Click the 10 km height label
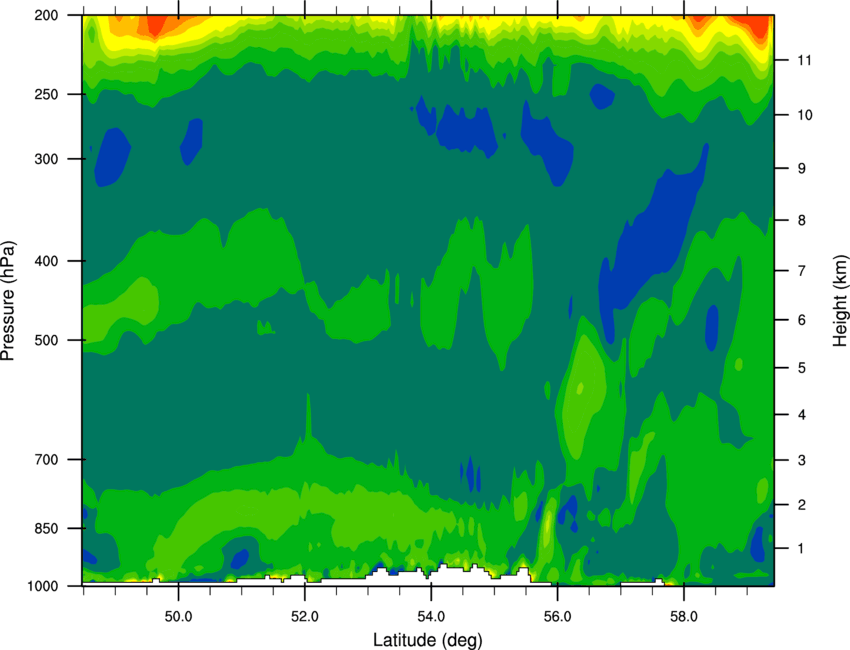Screen dimensions: 850x650 [x=805, y=115]
